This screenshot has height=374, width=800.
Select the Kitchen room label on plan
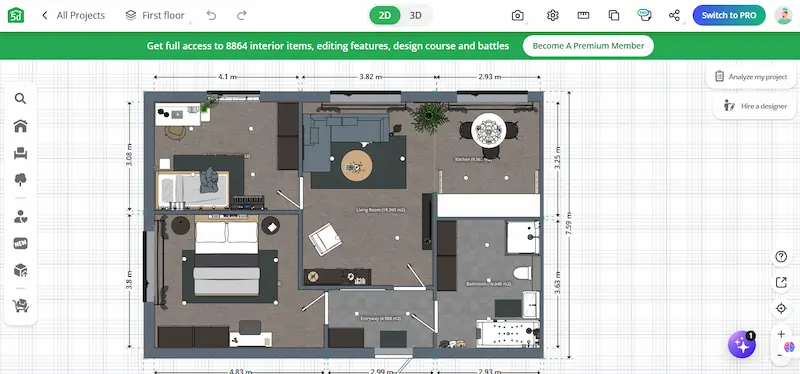point(474,160)
